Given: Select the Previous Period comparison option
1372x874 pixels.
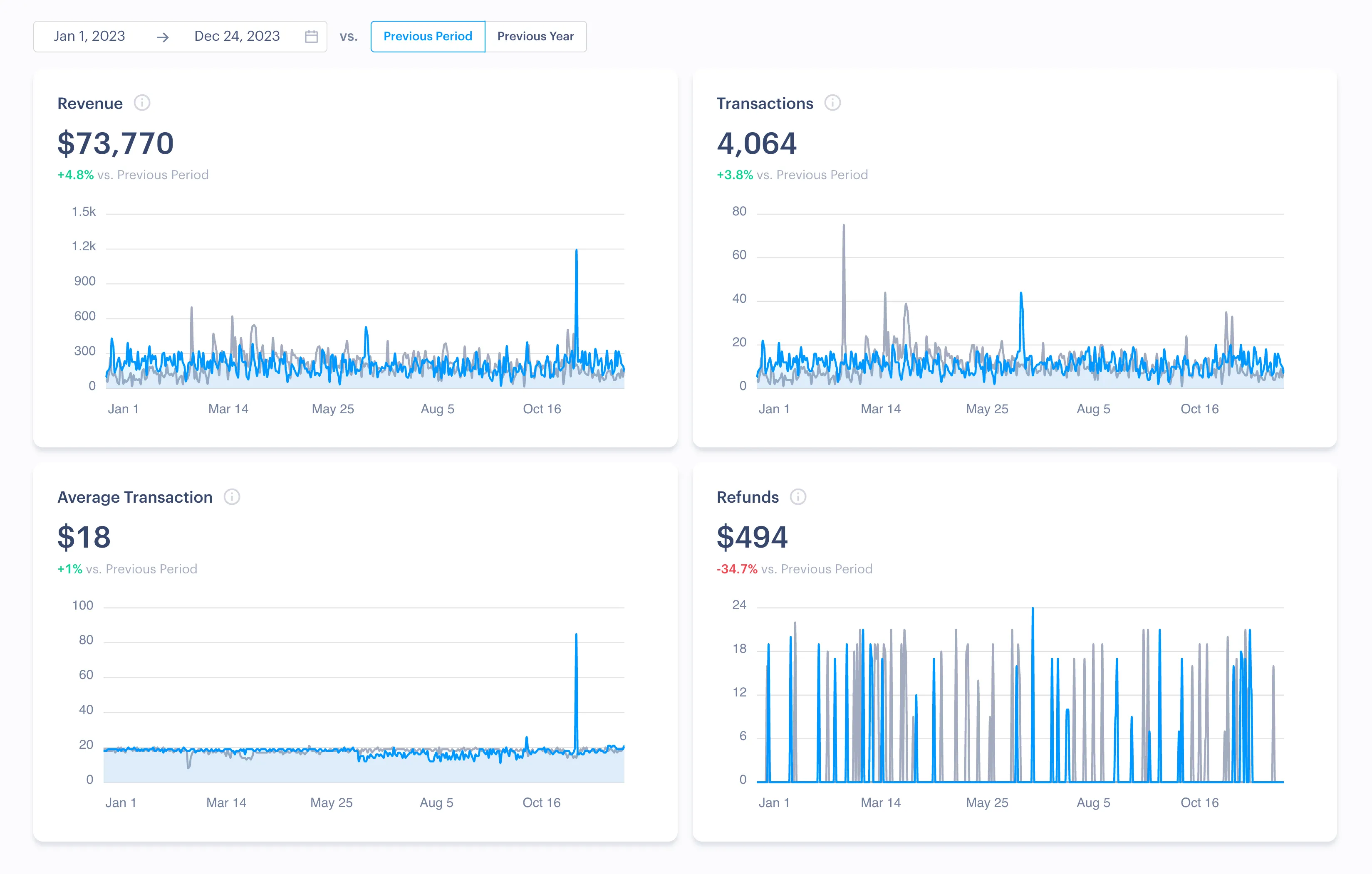Looking at the screenshot, I should click(x=427, y=37).
